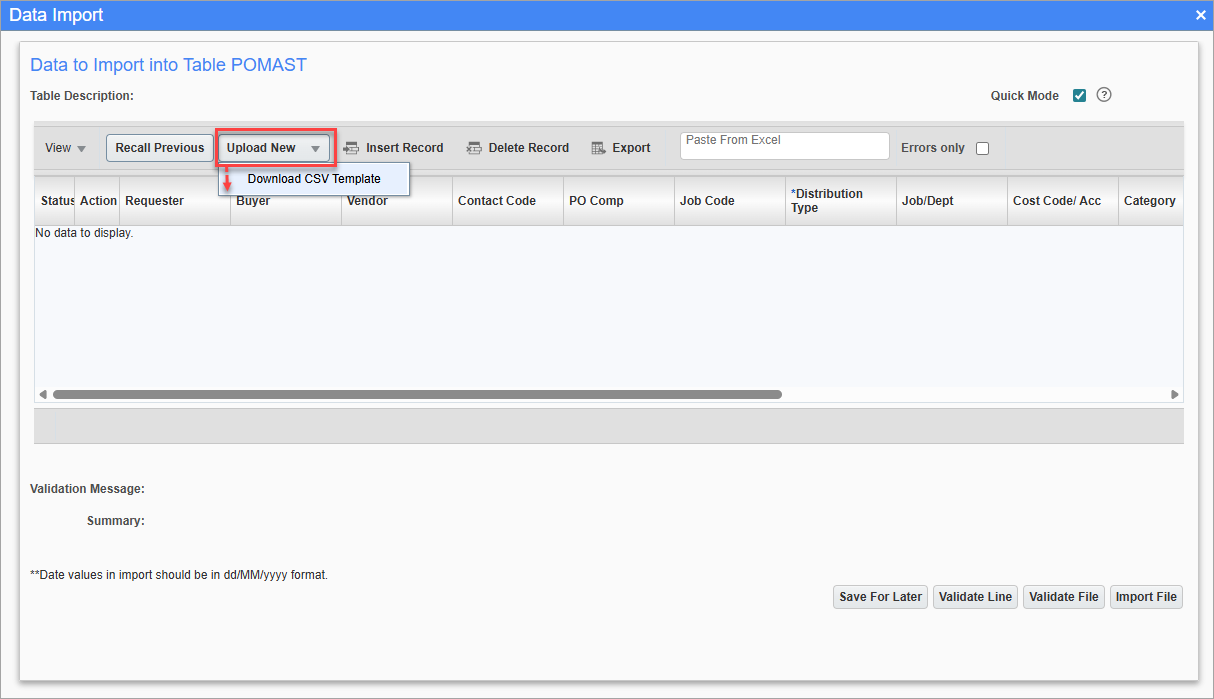Expand the Upload New dropdown arrow
This screenshot has height=699, width=1214.
click(x=315, y=147)
